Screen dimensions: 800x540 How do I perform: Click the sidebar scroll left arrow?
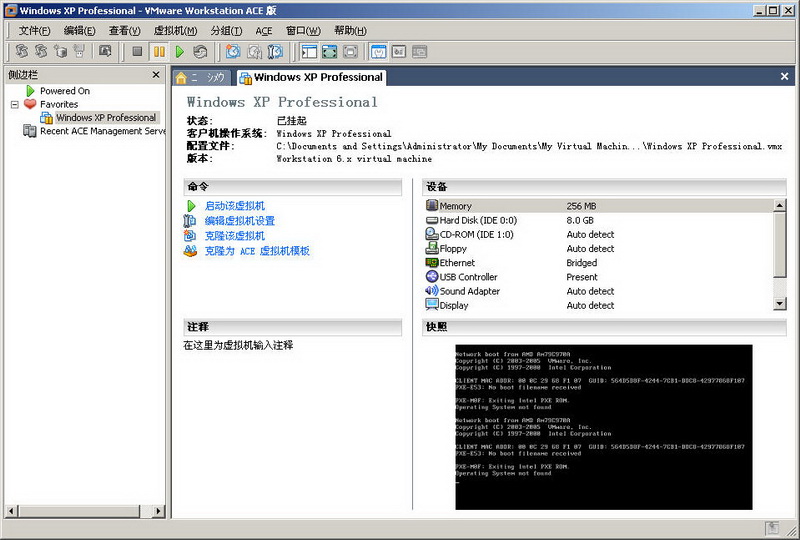(x=12, y=510)
